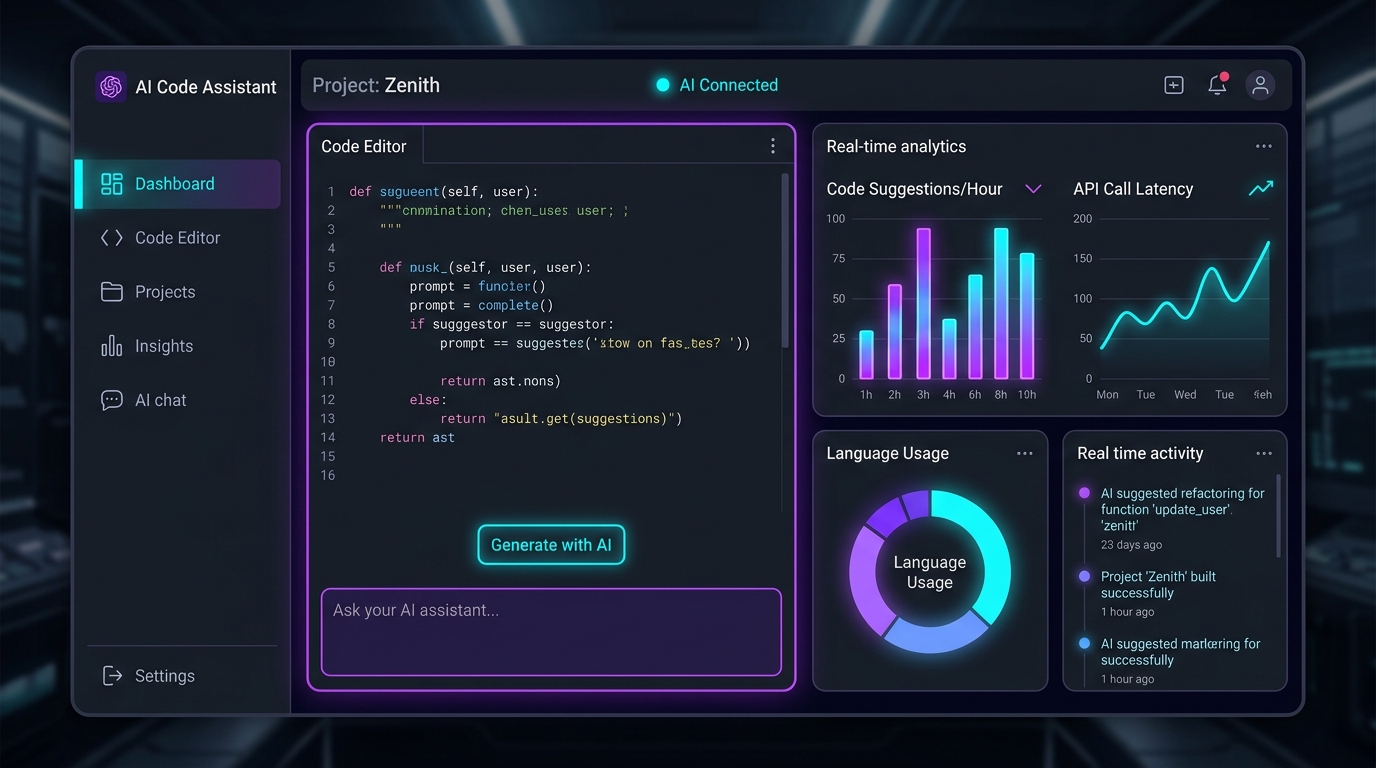Screen dimensions: 1376x768
Task: Open Language Usage more options menu
Action: coord(1025,453)
